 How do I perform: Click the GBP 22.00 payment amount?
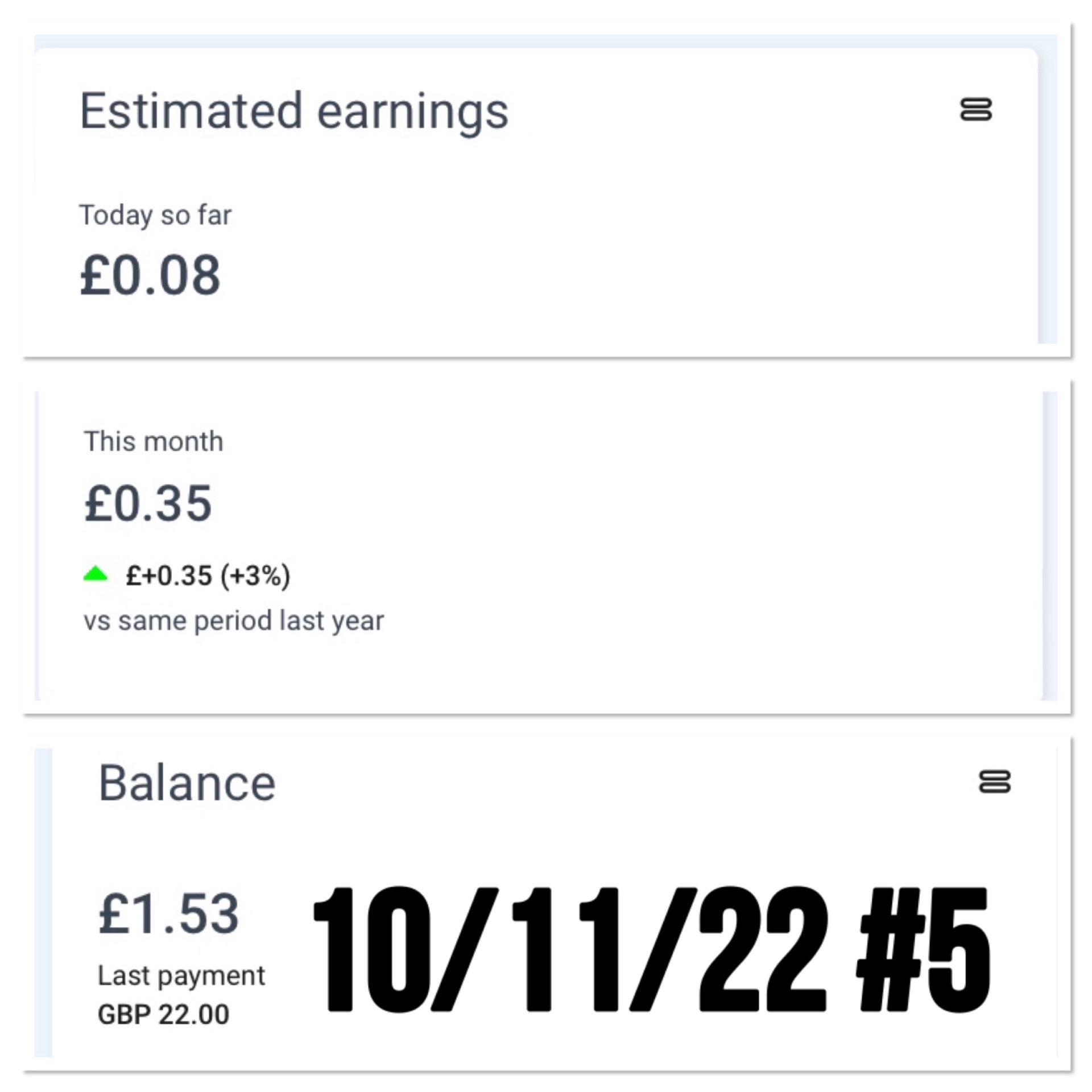coord(163,1014)
